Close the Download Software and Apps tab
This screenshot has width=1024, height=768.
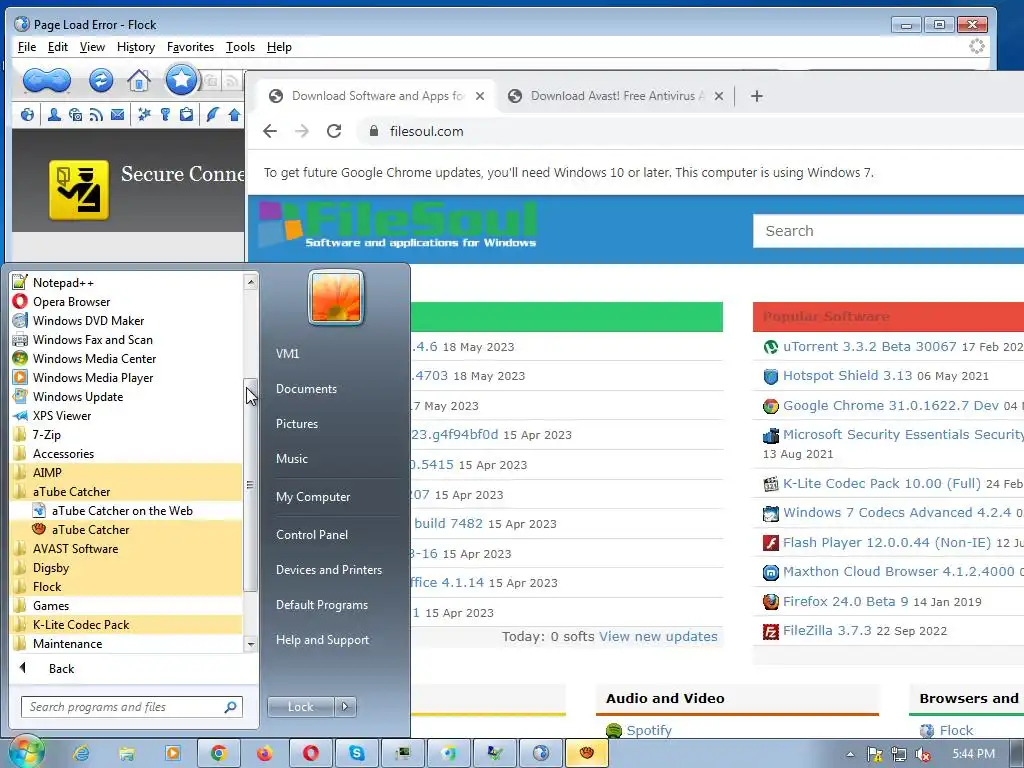[x=479, y=96]
